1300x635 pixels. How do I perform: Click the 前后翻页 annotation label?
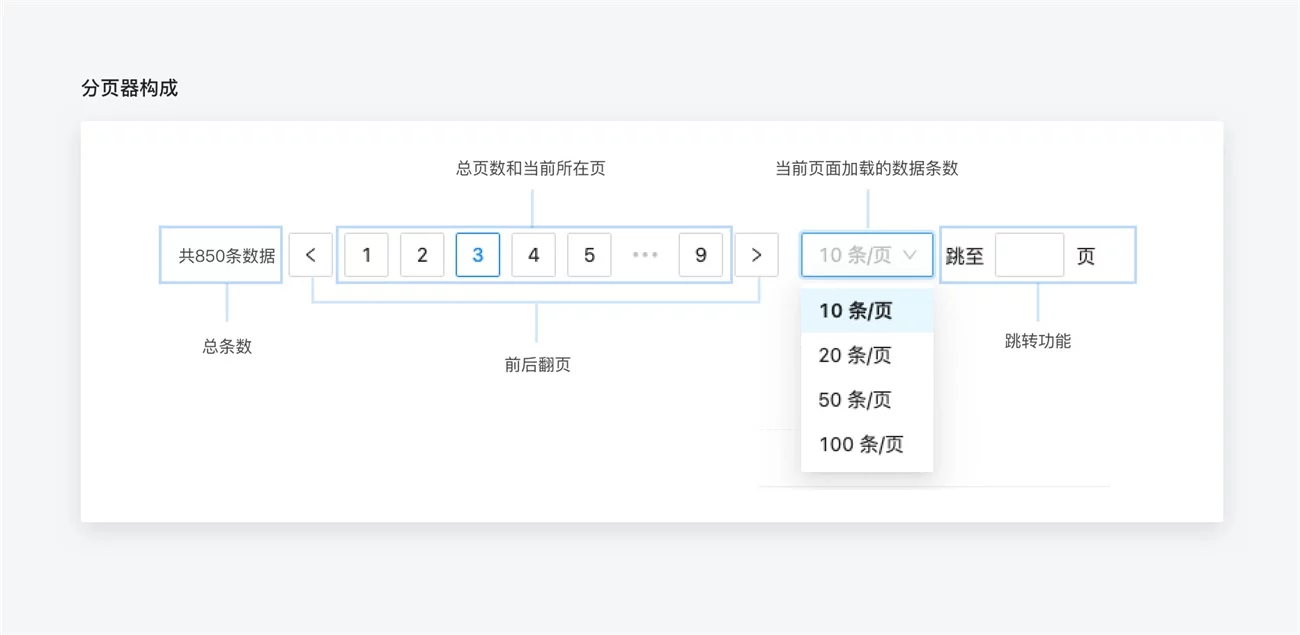click(x=537, y=365)
